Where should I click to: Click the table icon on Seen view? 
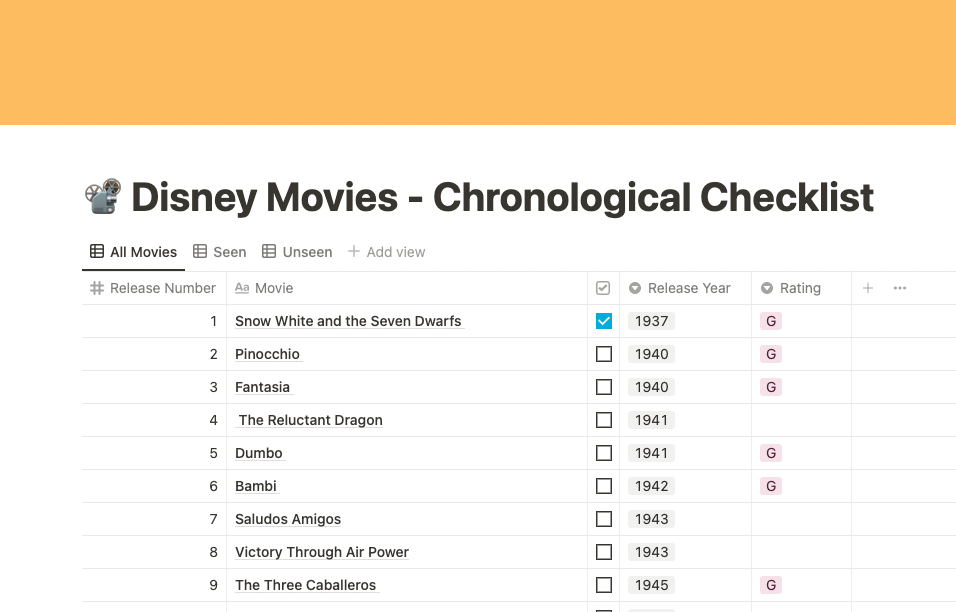pyautogui.click(x=200, y=252)
